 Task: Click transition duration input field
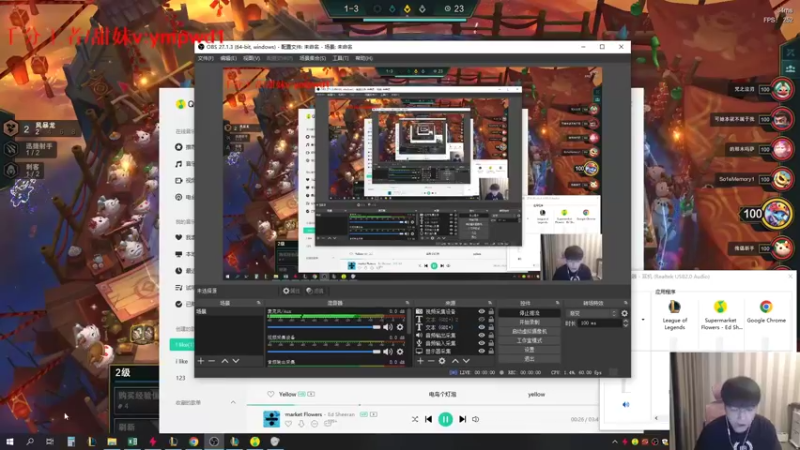coord(600,323)
